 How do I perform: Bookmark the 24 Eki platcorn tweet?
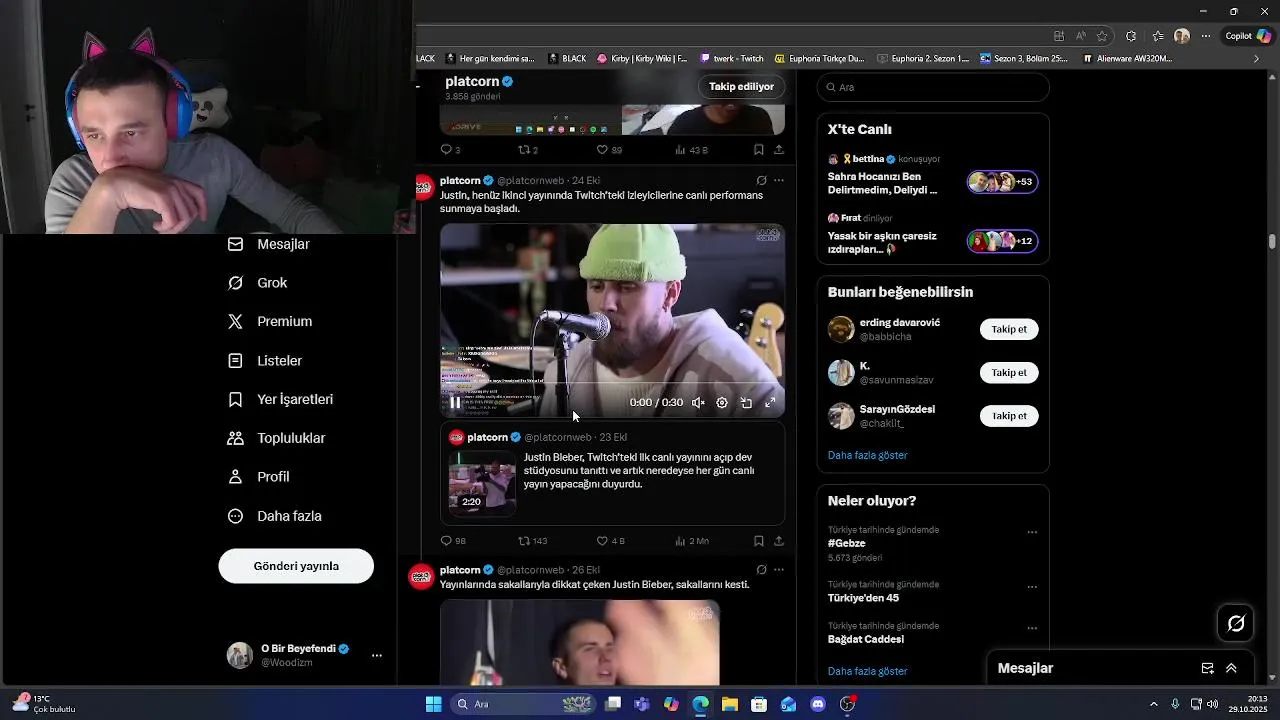(759, 541)
